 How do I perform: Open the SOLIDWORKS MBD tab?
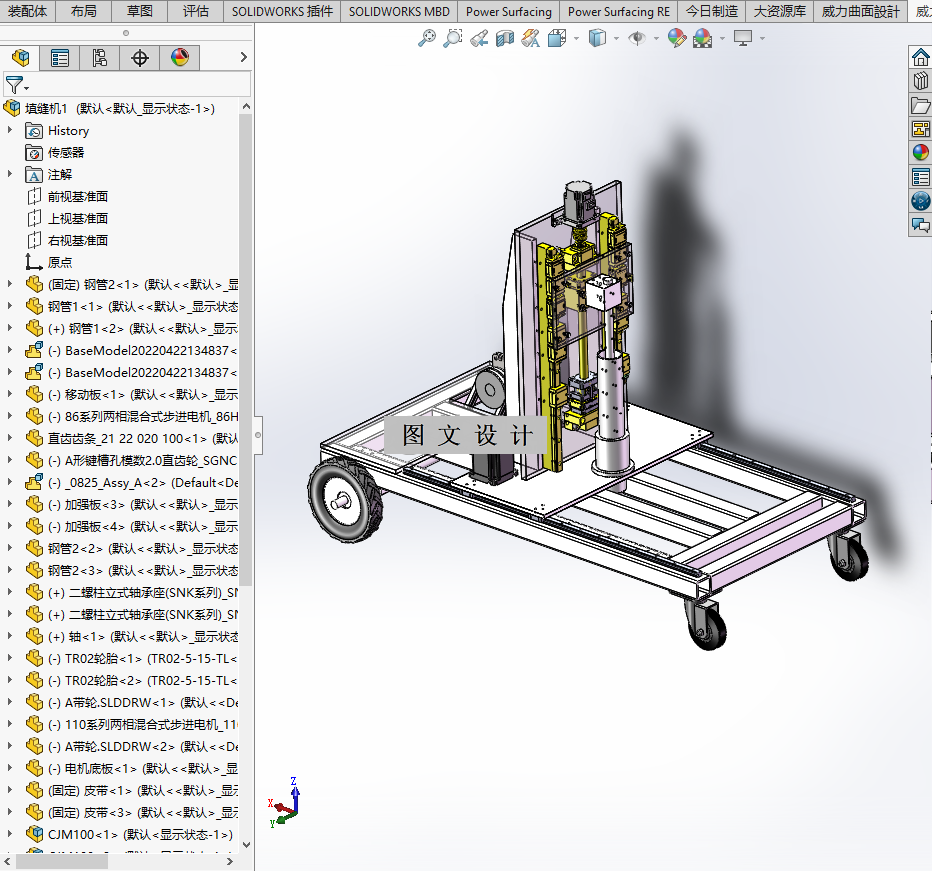click(x=399, y=11)
